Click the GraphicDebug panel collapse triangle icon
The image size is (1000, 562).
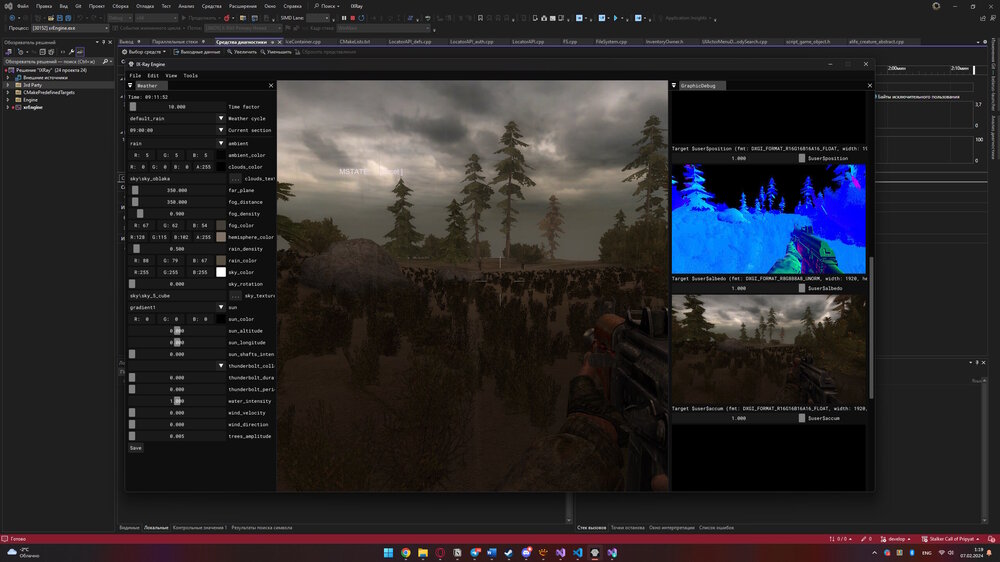coord(674,85)
